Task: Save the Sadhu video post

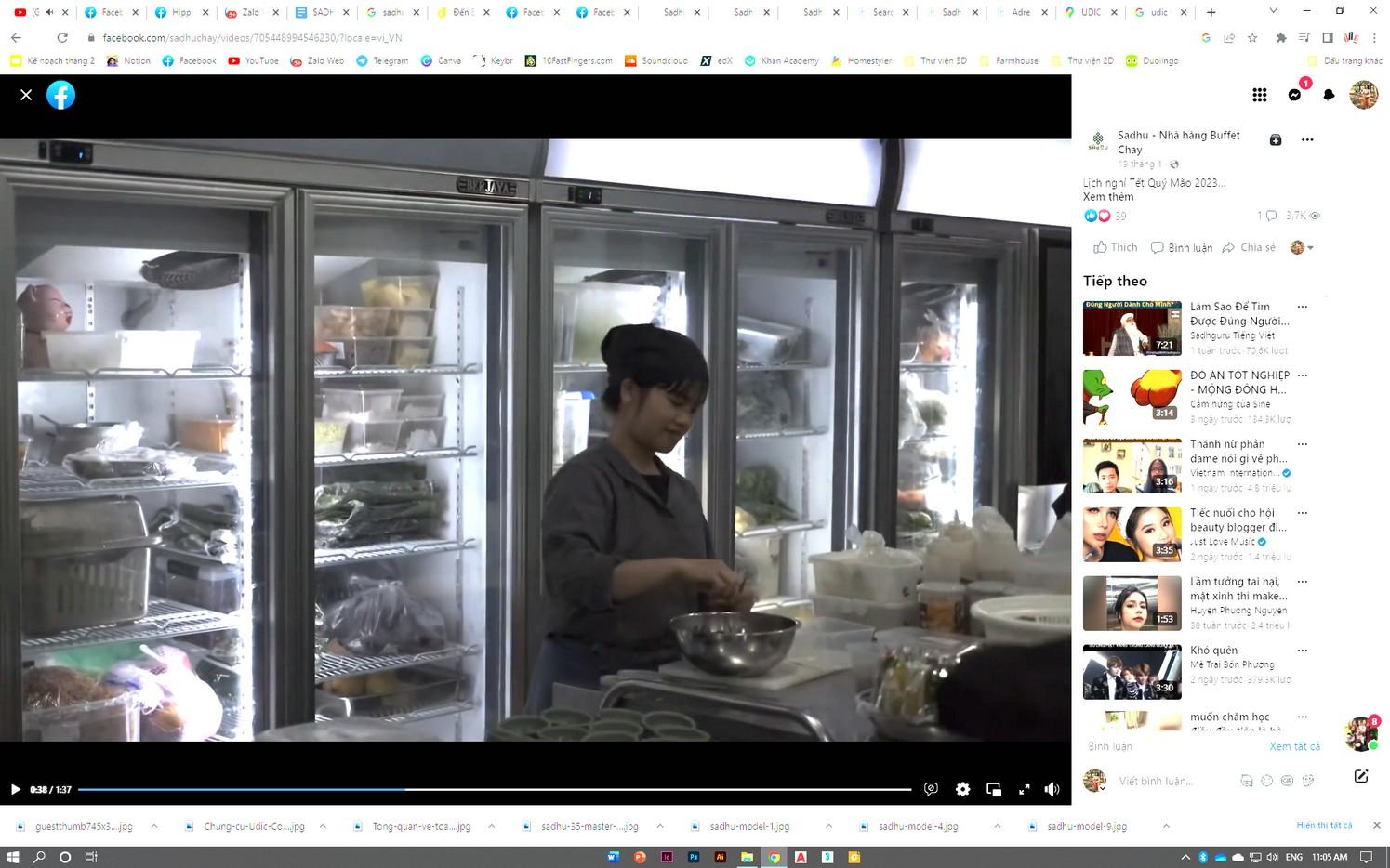Action: pos(1276,139)
